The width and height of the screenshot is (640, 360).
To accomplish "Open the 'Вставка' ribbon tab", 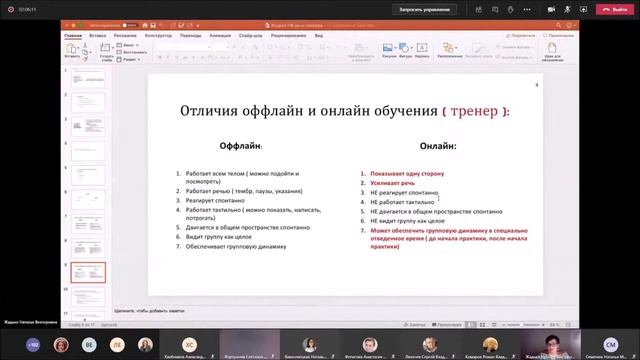I will pyautogui.click(x=98, y=36).
